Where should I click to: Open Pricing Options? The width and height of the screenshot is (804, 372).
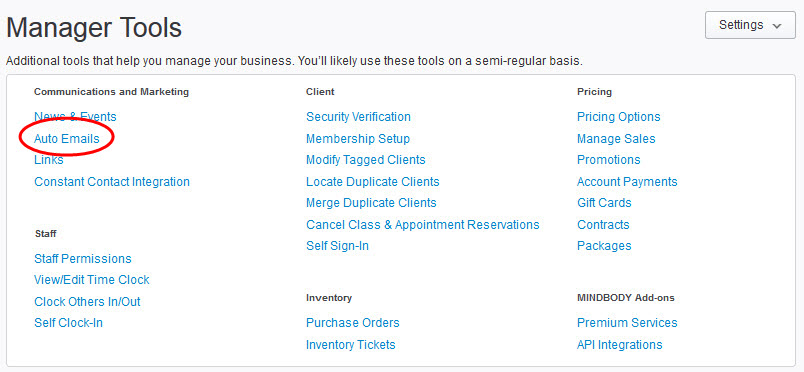619,116
